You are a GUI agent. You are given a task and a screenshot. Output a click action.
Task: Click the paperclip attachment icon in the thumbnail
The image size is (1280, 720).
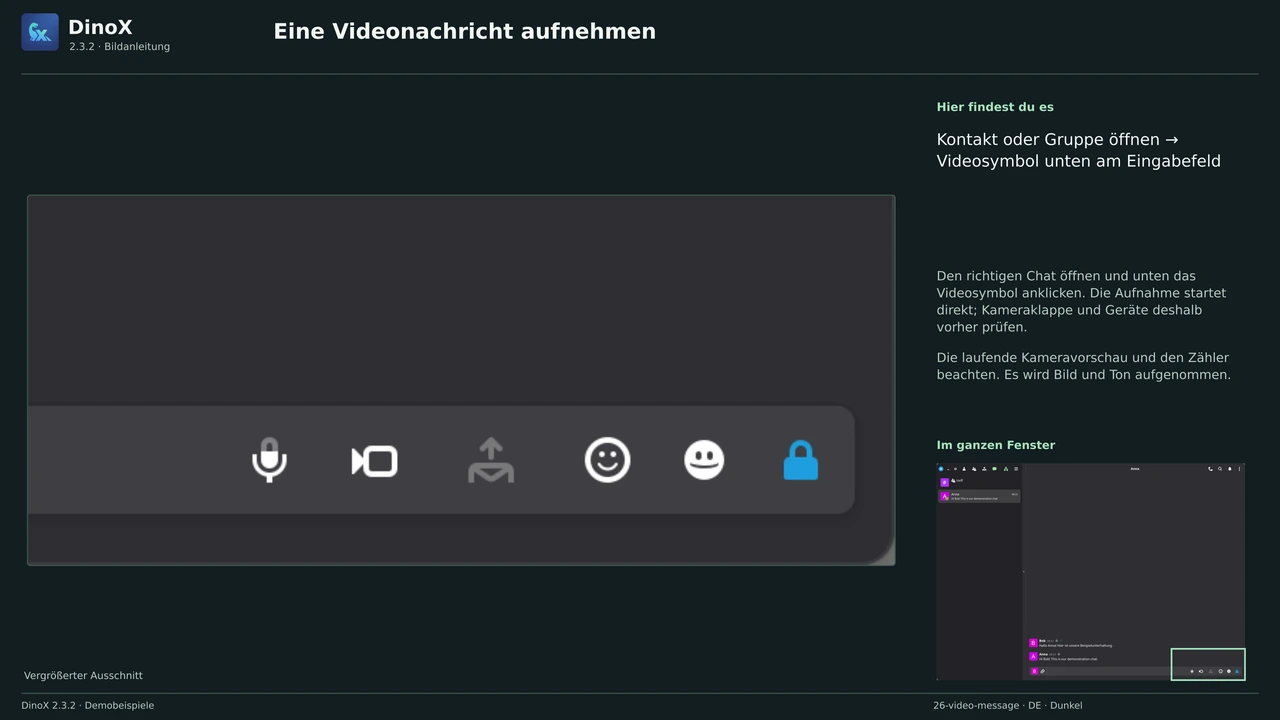click(x=1043, y=671)
